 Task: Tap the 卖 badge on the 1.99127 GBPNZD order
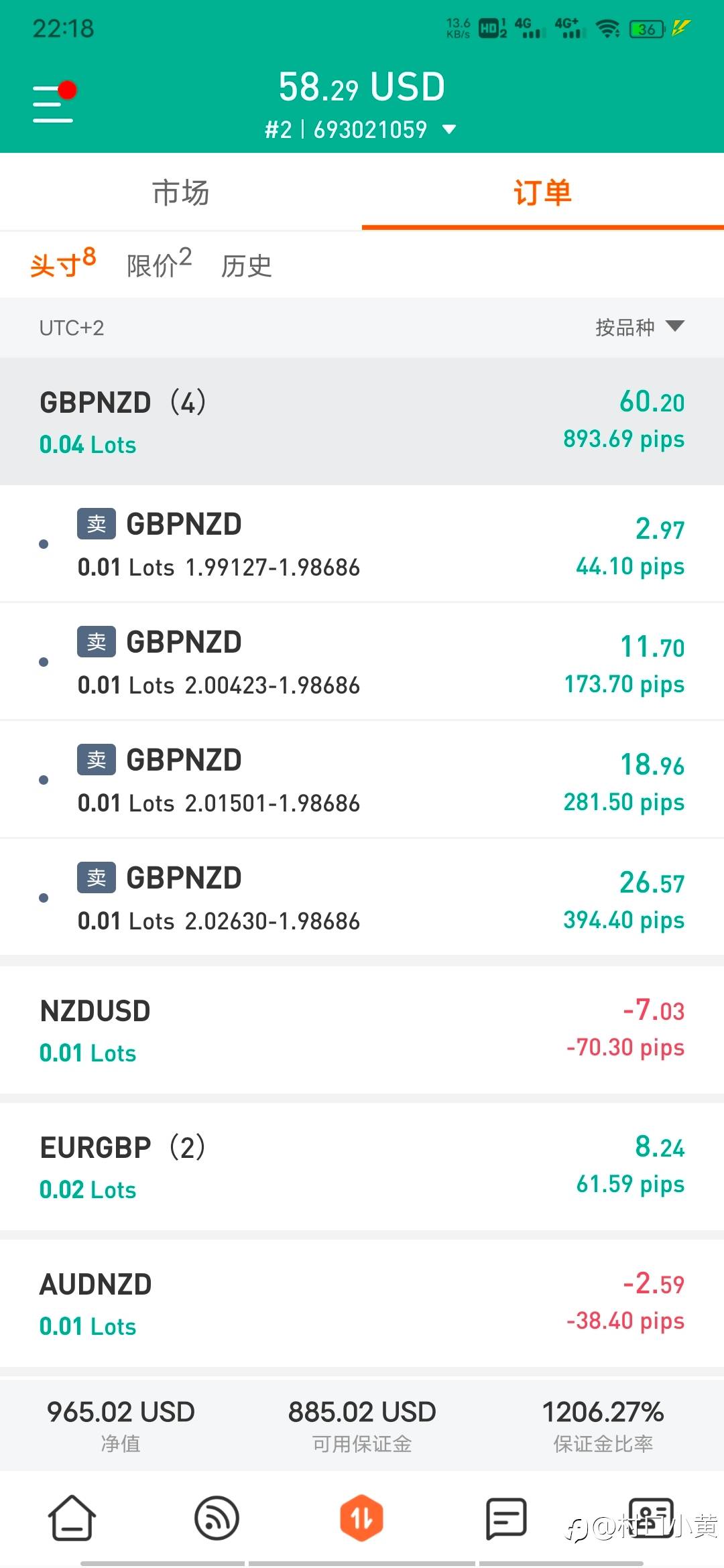(97, 523)
